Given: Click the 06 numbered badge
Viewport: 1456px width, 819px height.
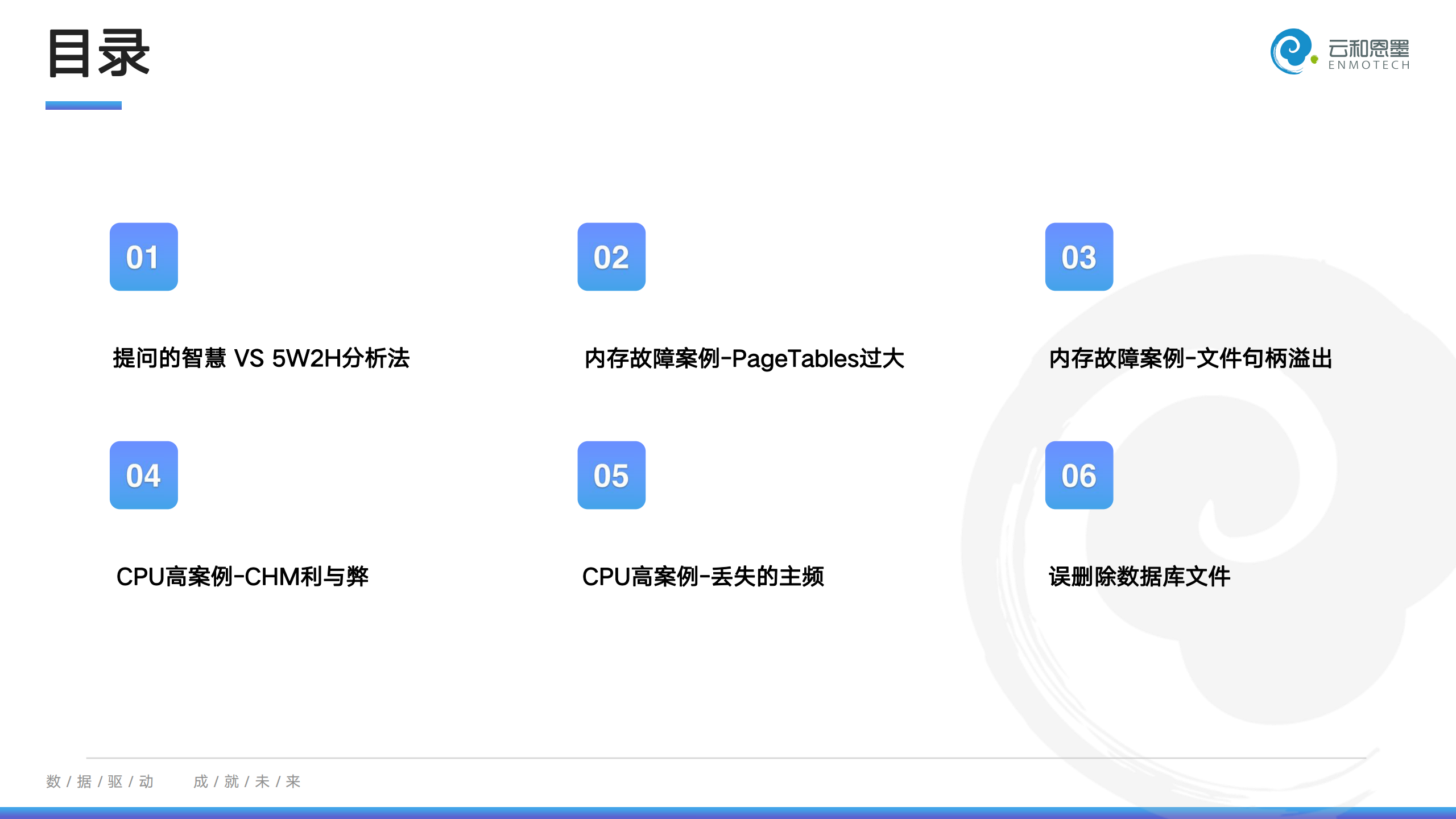Looking at the screenshot, I should tap(1079, 475).
